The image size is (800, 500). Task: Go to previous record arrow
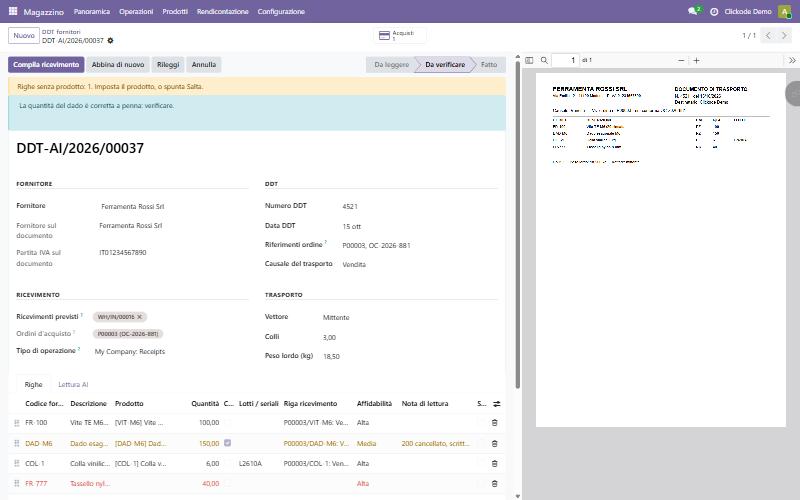pos(768,35)
